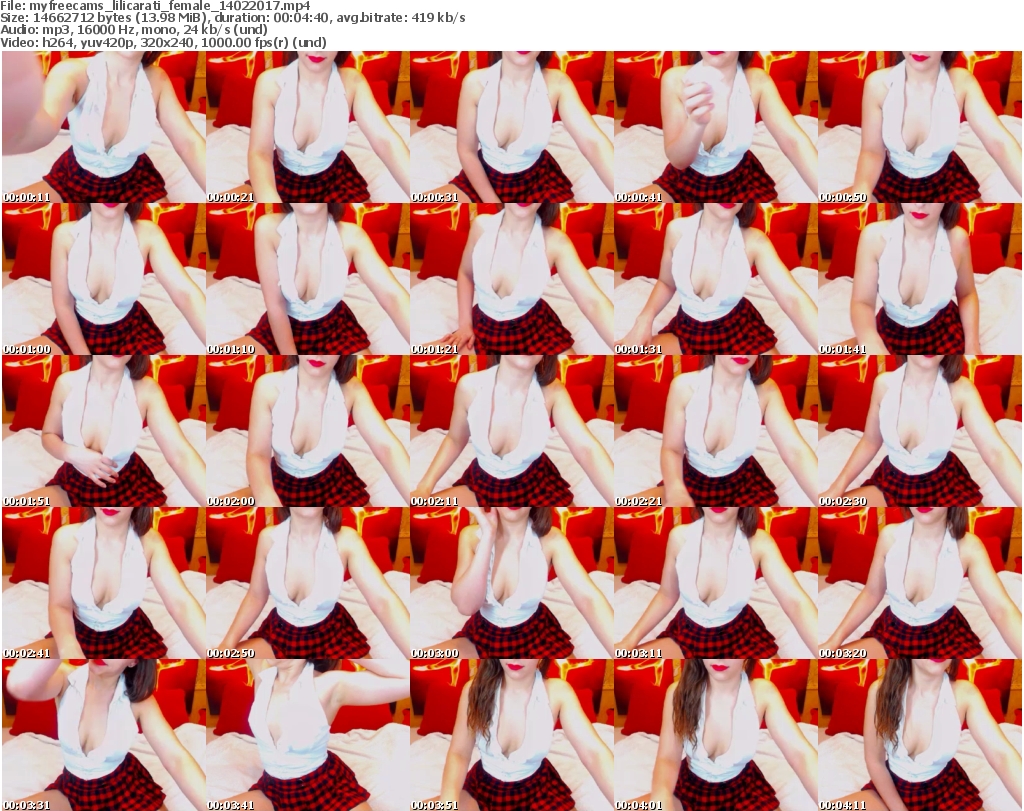Viewport: 1024px width, 811px height.
Task: Select the thumbnail timestamped 00:02:50
Action: coord(308,583)
